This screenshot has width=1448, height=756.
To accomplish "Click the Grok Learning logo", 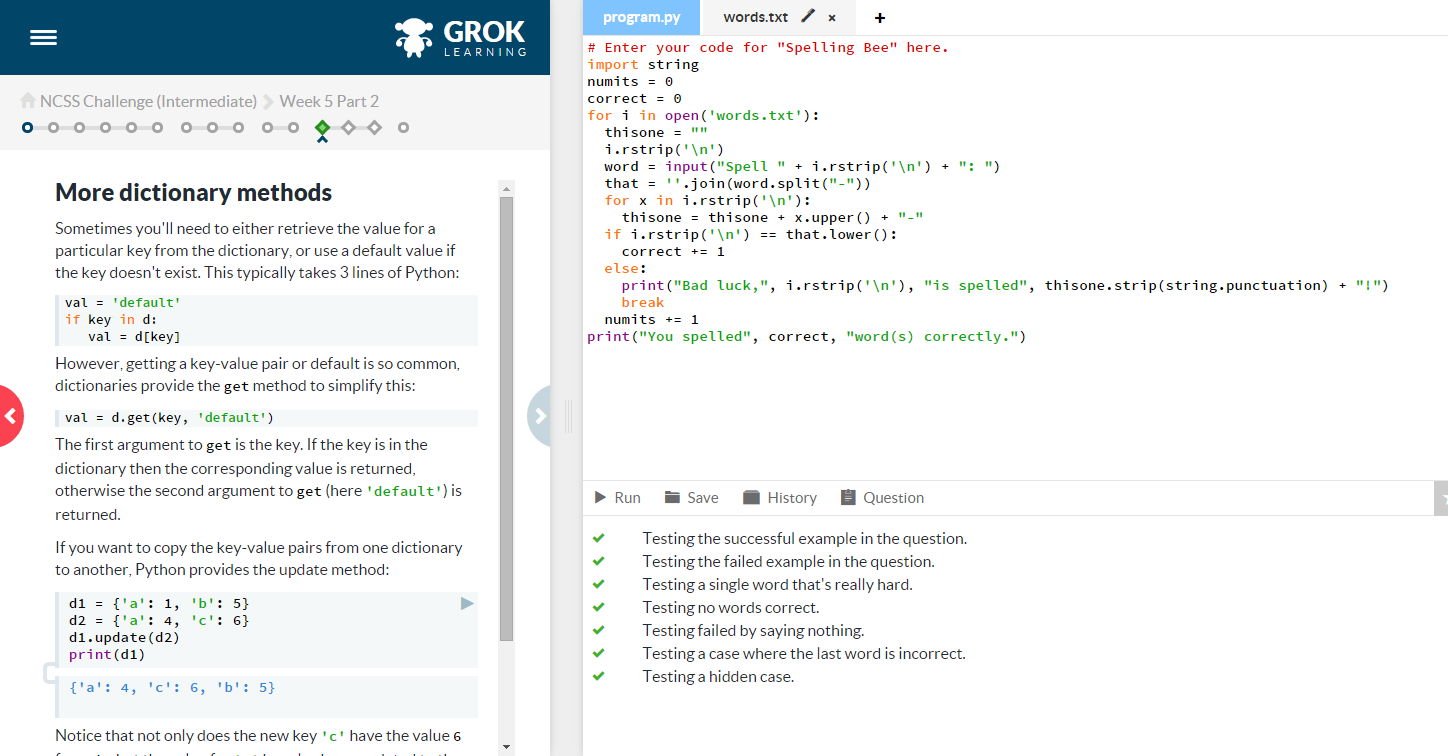I will pos(460,37).
